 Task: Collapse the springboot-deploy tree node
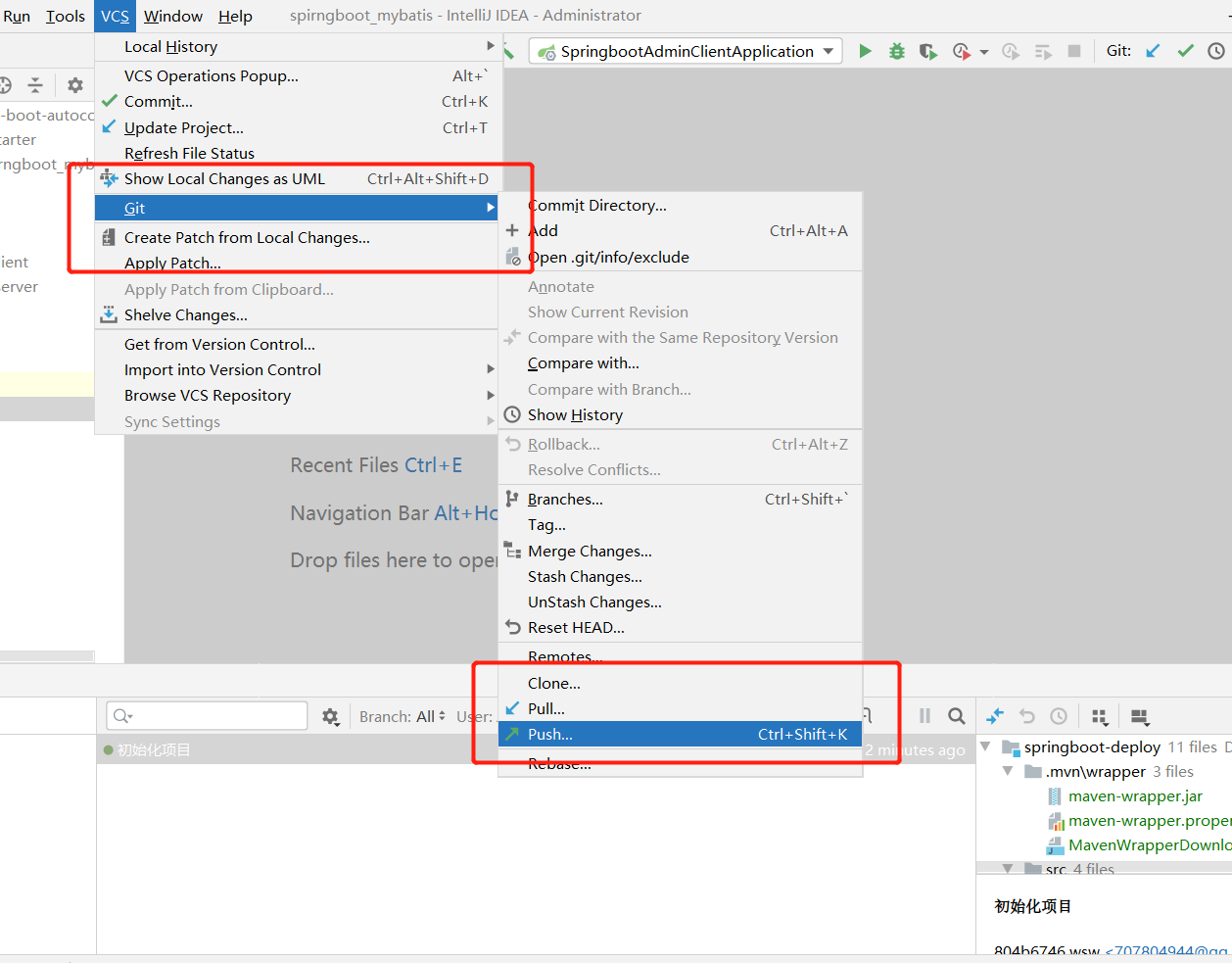(985, 746)
